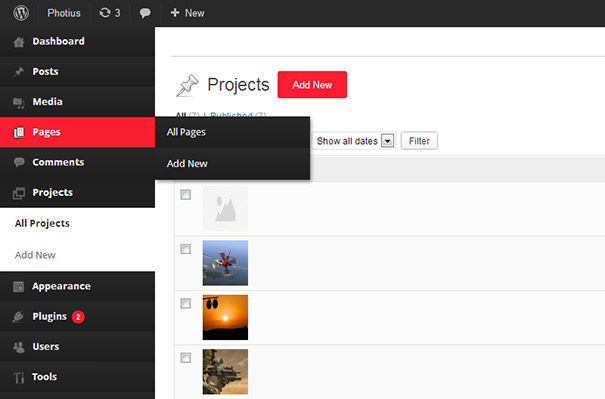Open the Dashboard menu

[x=78, y=42]
